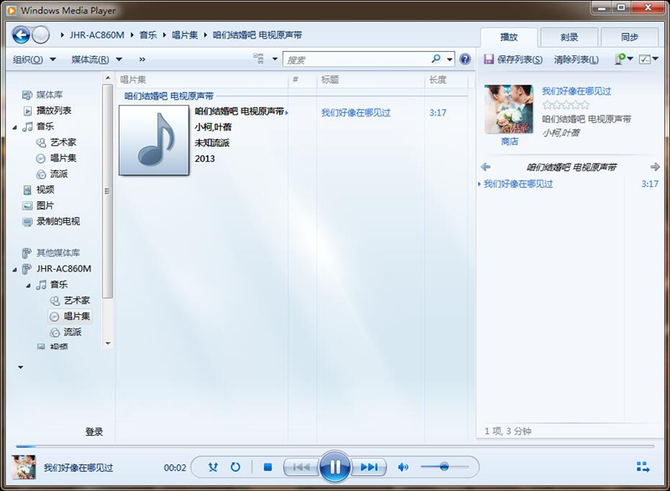Select track 我们好像在哪见过 in library list
The image size is (670, 491).
coord(356,113)
